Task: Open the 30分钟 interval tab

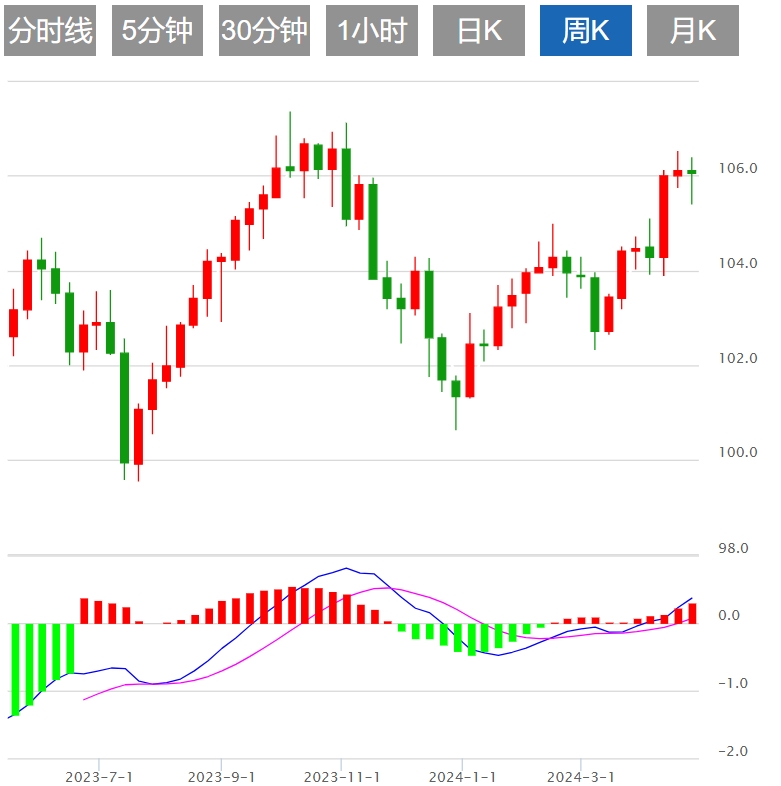Action: [x=264, y=31]
